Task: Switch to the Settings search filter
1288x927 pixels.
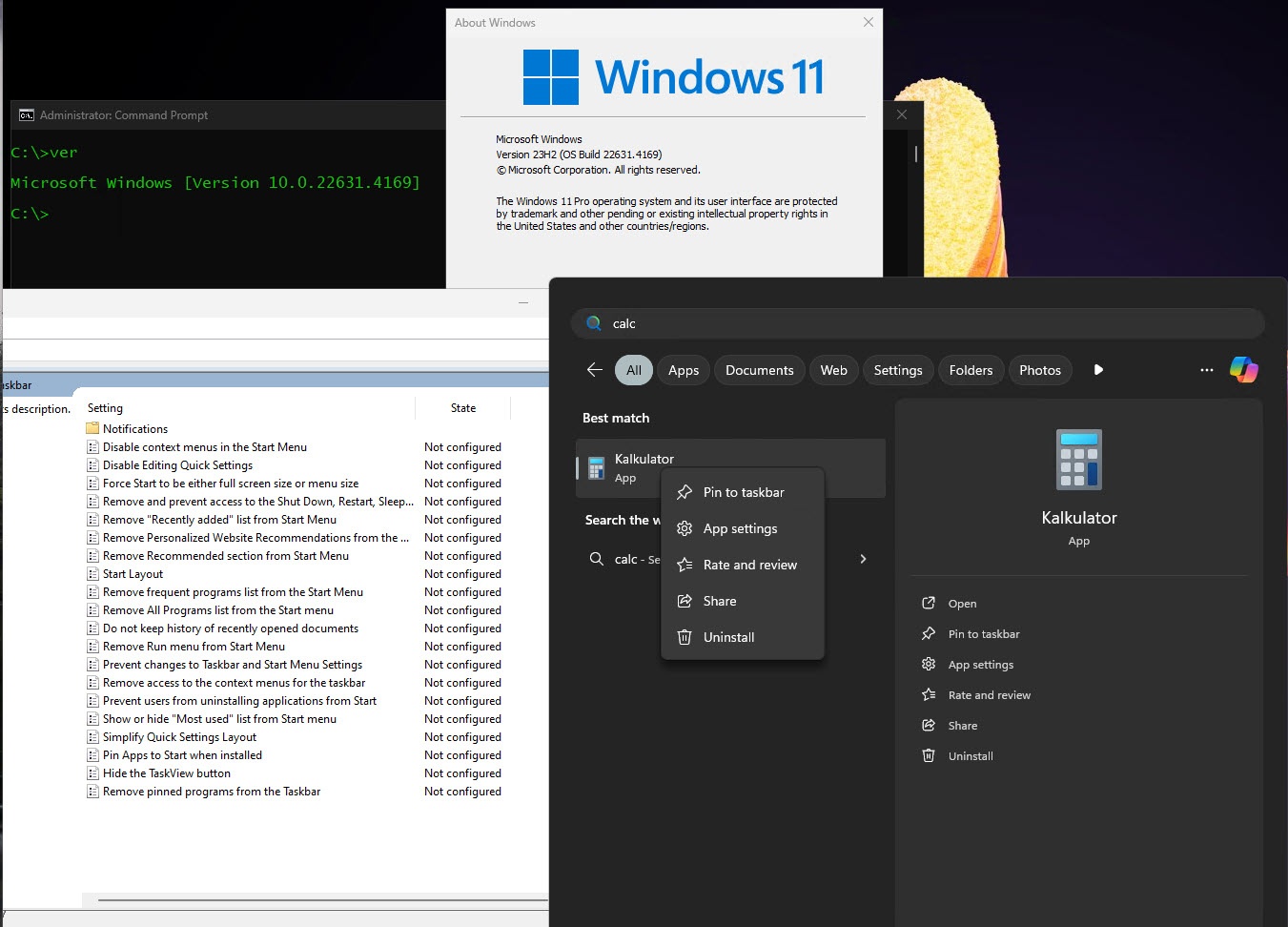Action: point(898,370)
